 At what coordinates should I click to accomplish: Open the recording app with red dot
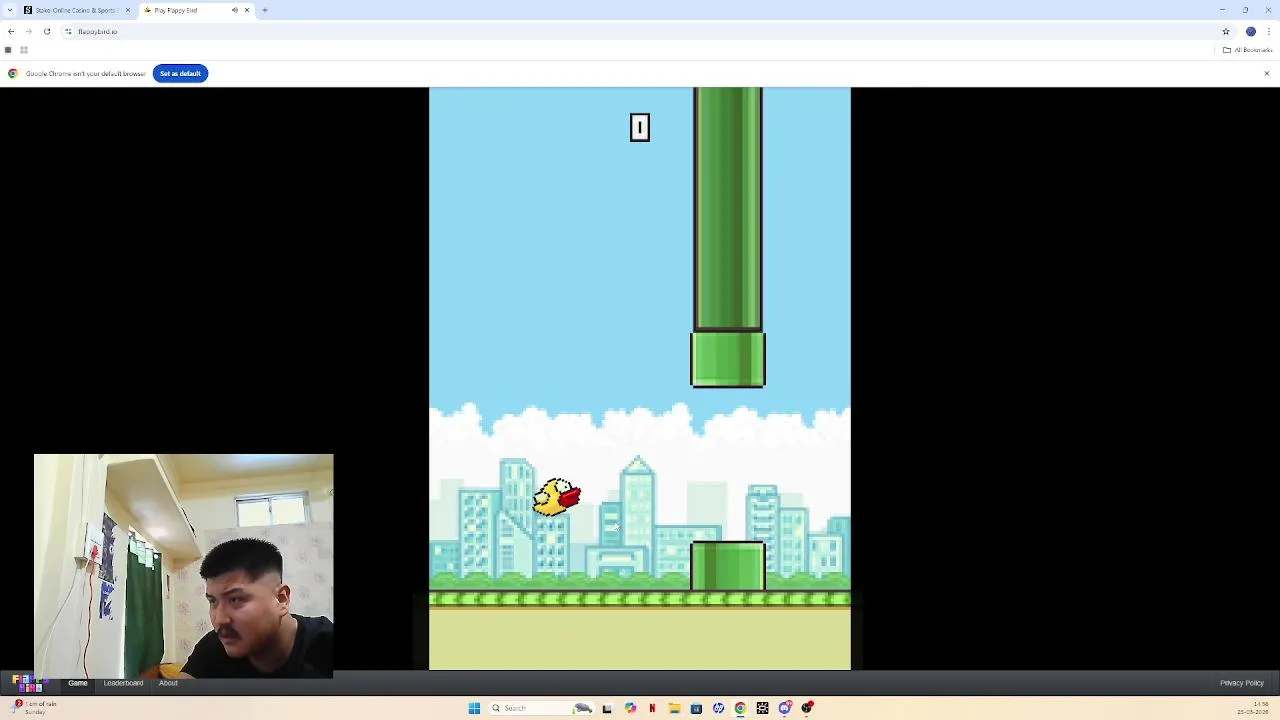coord(807,708)
